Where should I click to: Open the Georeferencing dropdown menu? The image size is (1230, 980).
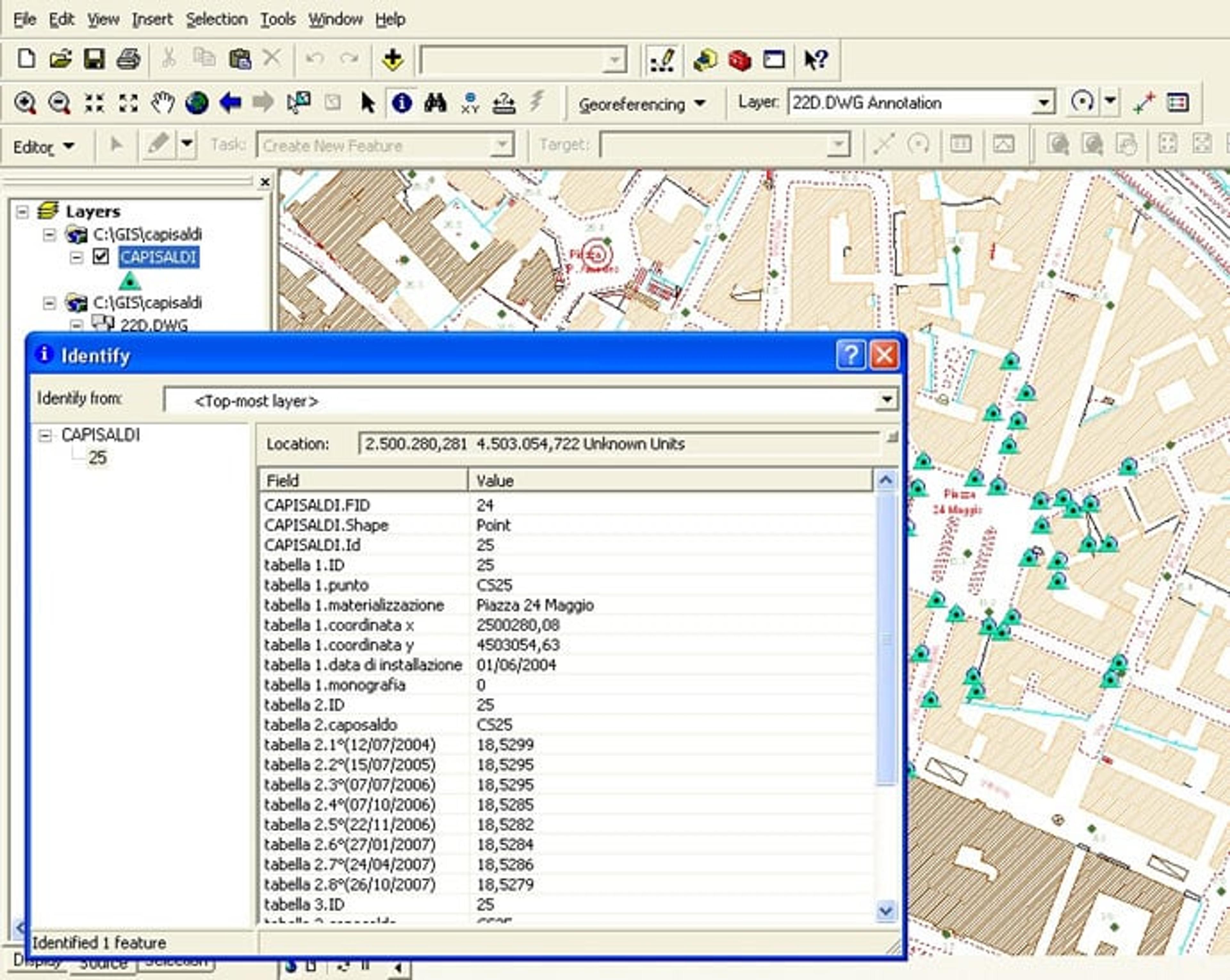(x=642, y=104)
